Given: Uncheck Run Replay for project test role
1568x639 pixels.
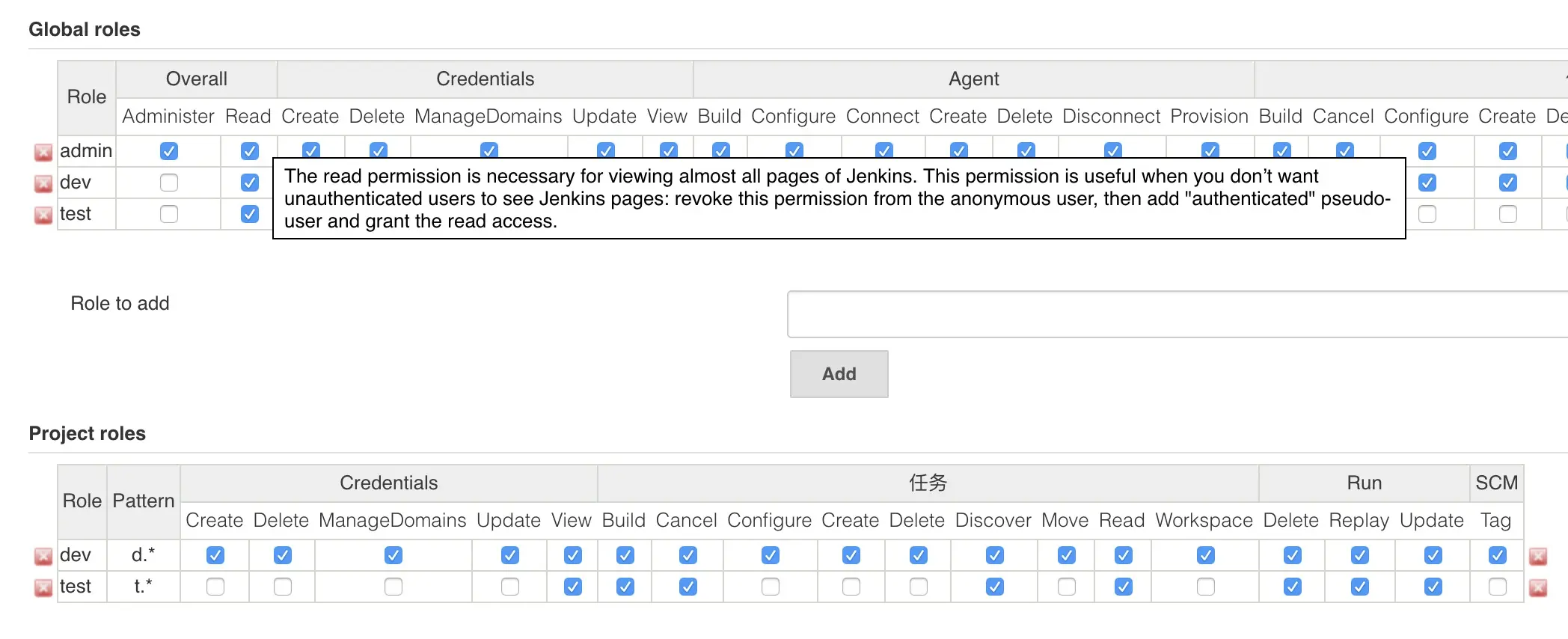Looking at the screenshot, I should pyautogui.click(x=1360, y=587).
